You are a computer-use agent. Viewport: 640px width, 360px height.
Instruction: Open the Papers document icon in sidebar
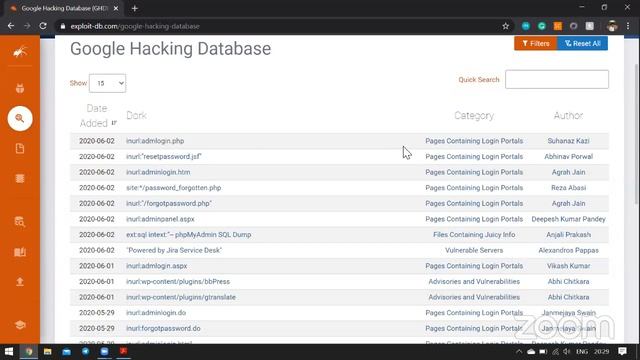coord(20,148)
